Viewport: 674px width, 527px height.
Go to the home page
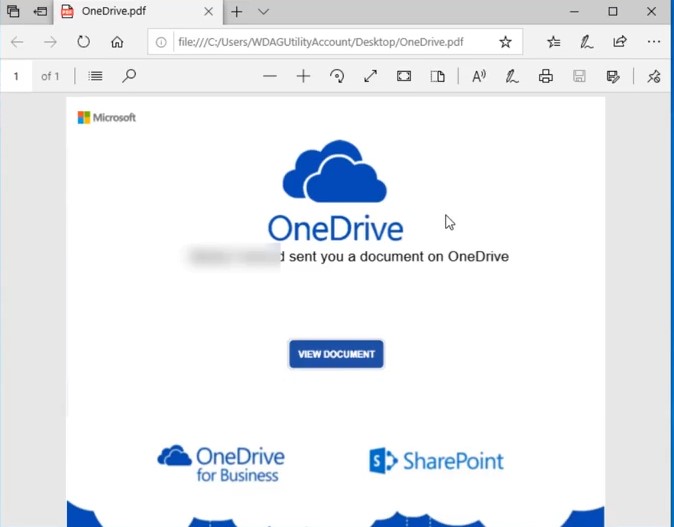(117, 42)
